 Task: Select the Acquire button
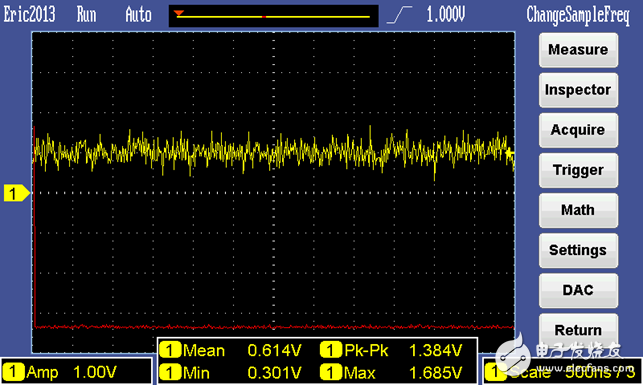click(x=578, y=130)
